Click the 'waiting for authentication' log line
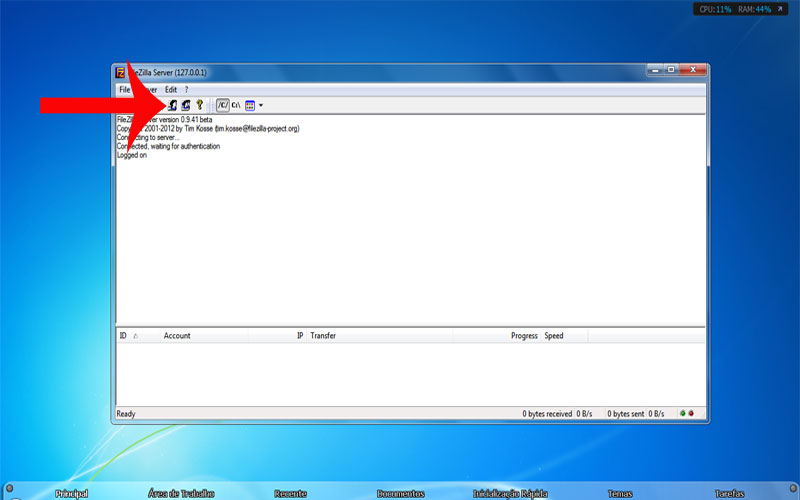Screen dimensions: 800x500 168,146
